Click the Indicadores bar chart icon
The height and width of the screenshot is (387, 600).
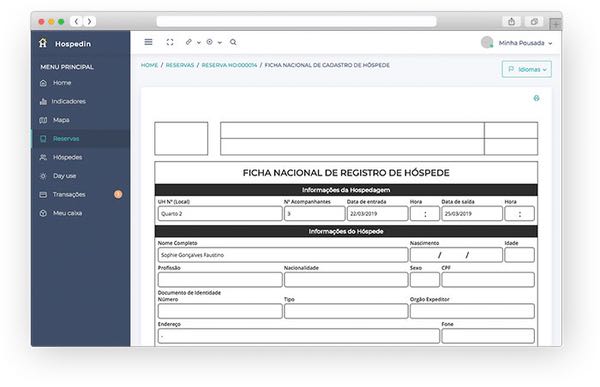tap(43, 101)
